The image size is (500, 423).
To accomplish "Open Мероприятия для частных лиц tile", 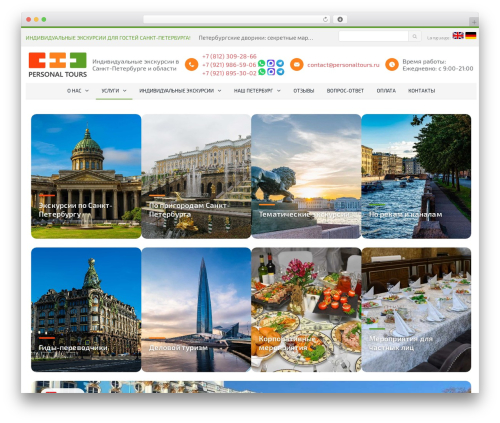I will (x=416, y=310).
